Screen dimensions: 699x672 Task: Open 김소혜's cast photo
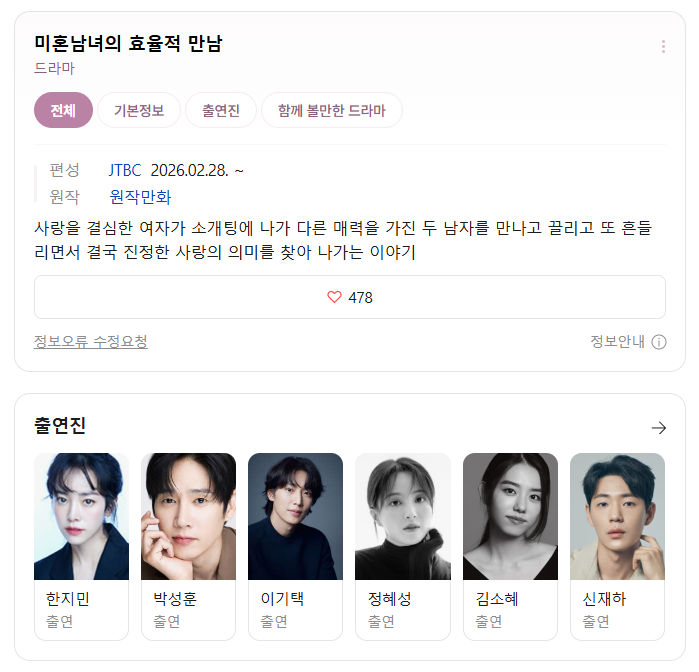pyautogui.click(x=510, y=516)
